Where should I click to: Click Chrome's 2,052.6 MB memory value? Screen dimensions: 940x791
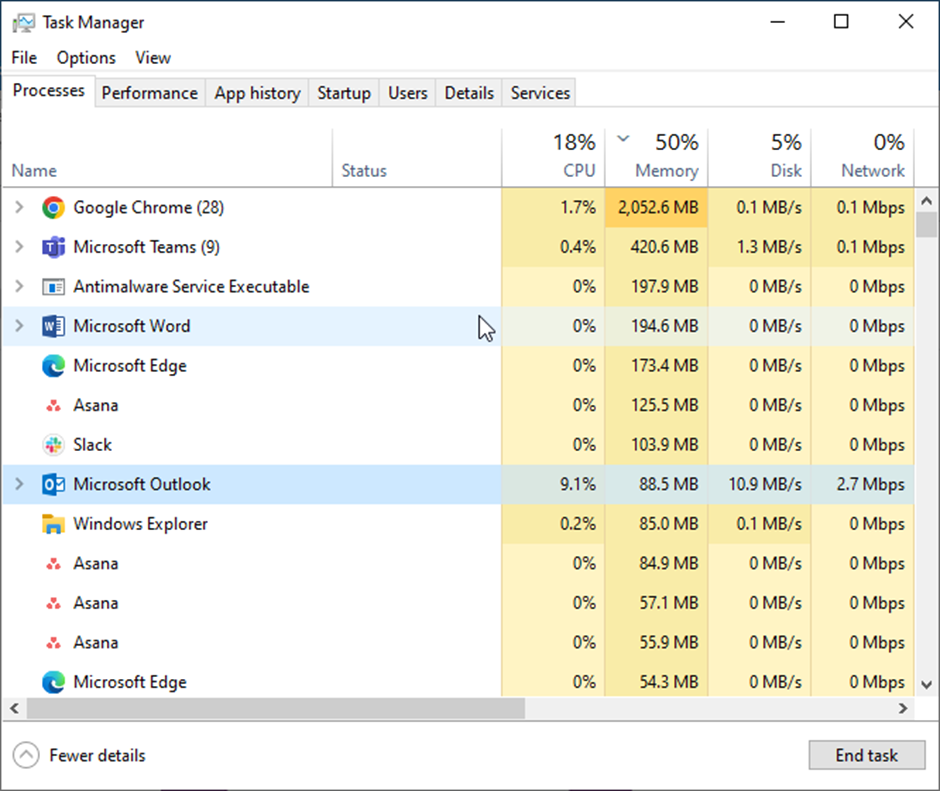point(658,207)
